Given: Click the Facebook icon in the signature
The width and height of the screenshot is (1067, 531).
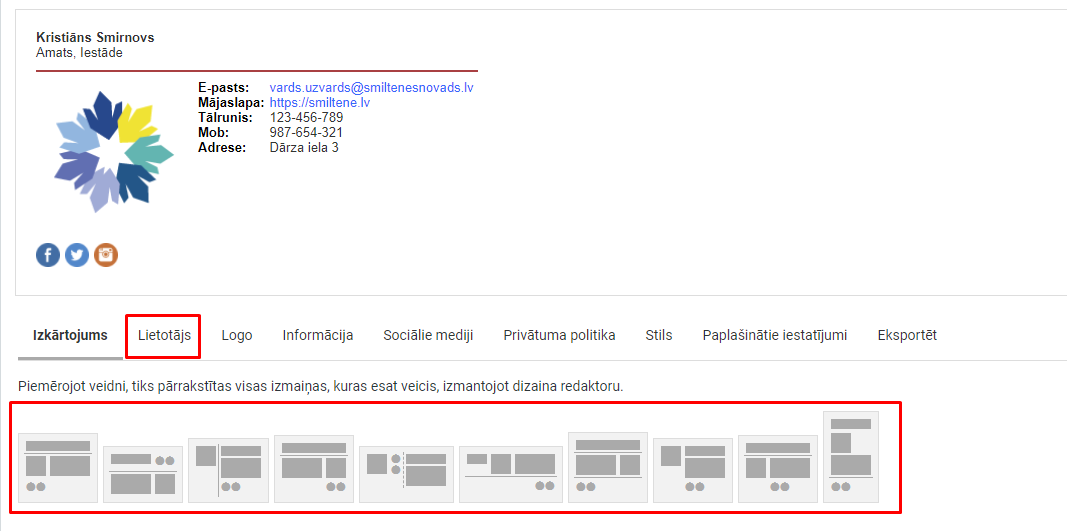Looking at the screenshot, I should click(x=48, y=255).
